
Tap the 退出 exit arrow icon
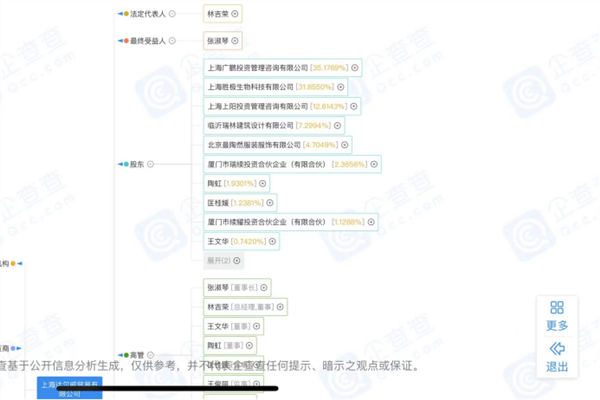557,356
